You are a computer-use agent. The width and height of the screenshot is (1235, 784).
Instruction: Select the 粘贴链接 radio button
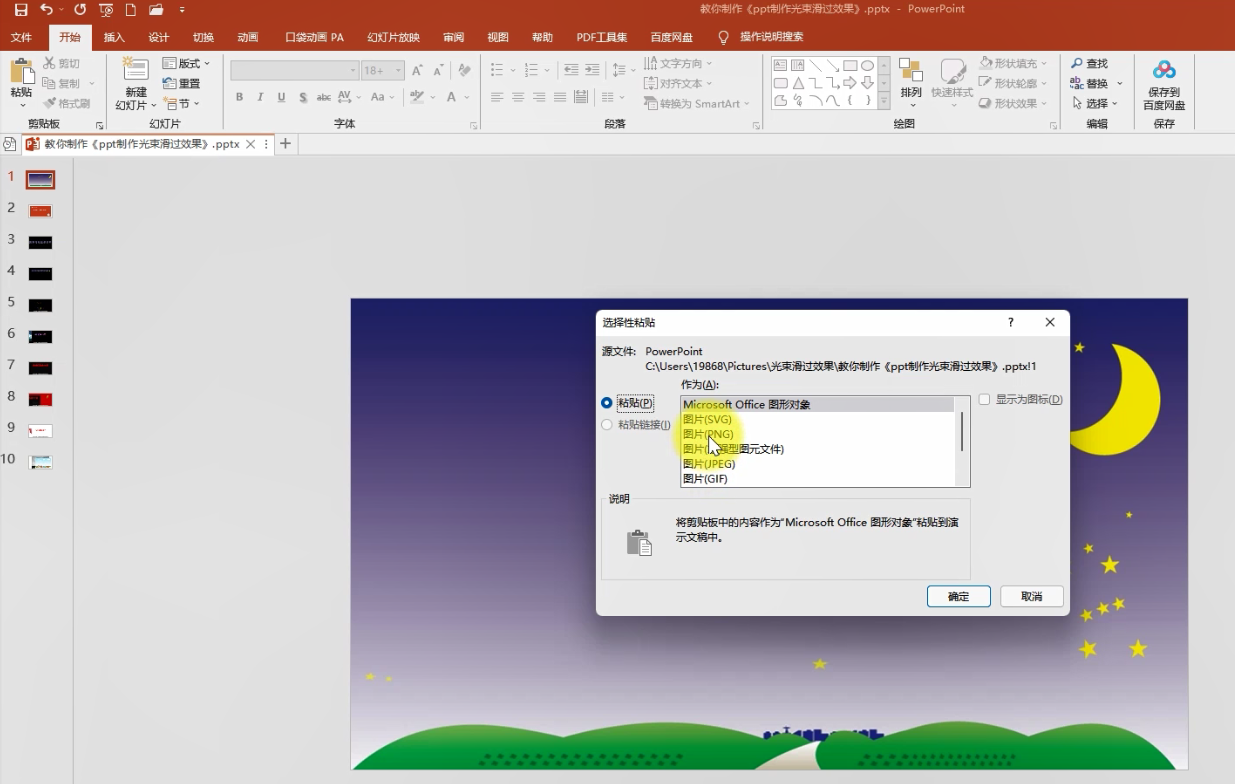click(607, 425)
